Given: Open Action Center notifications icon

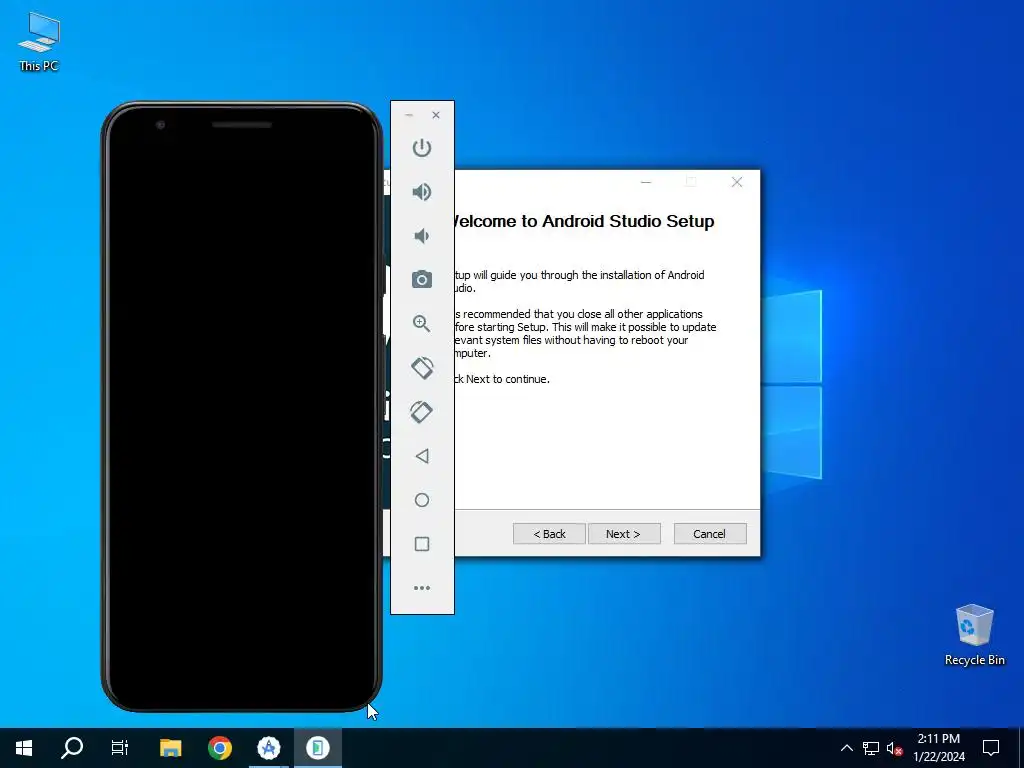Looking at the screenshot, I should point(991,748).
